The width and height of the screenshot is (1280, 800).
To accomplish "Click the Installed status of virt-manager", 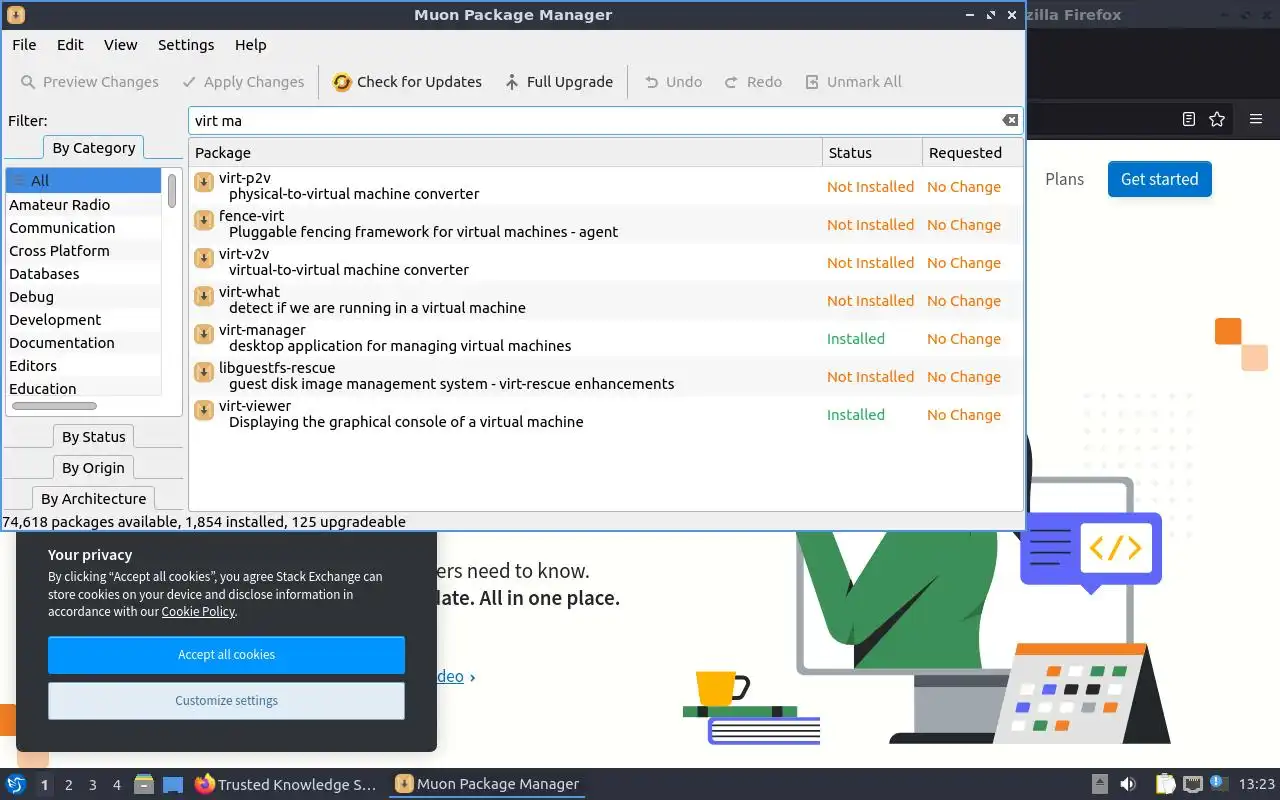I will coord(856,339).
